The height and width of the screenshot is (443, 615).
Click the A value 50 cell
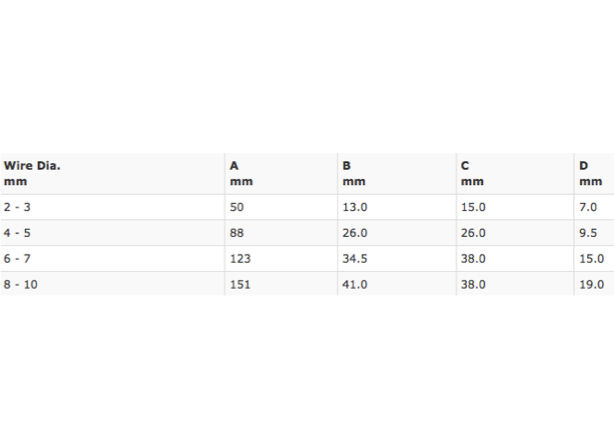(x=237, y=207)
